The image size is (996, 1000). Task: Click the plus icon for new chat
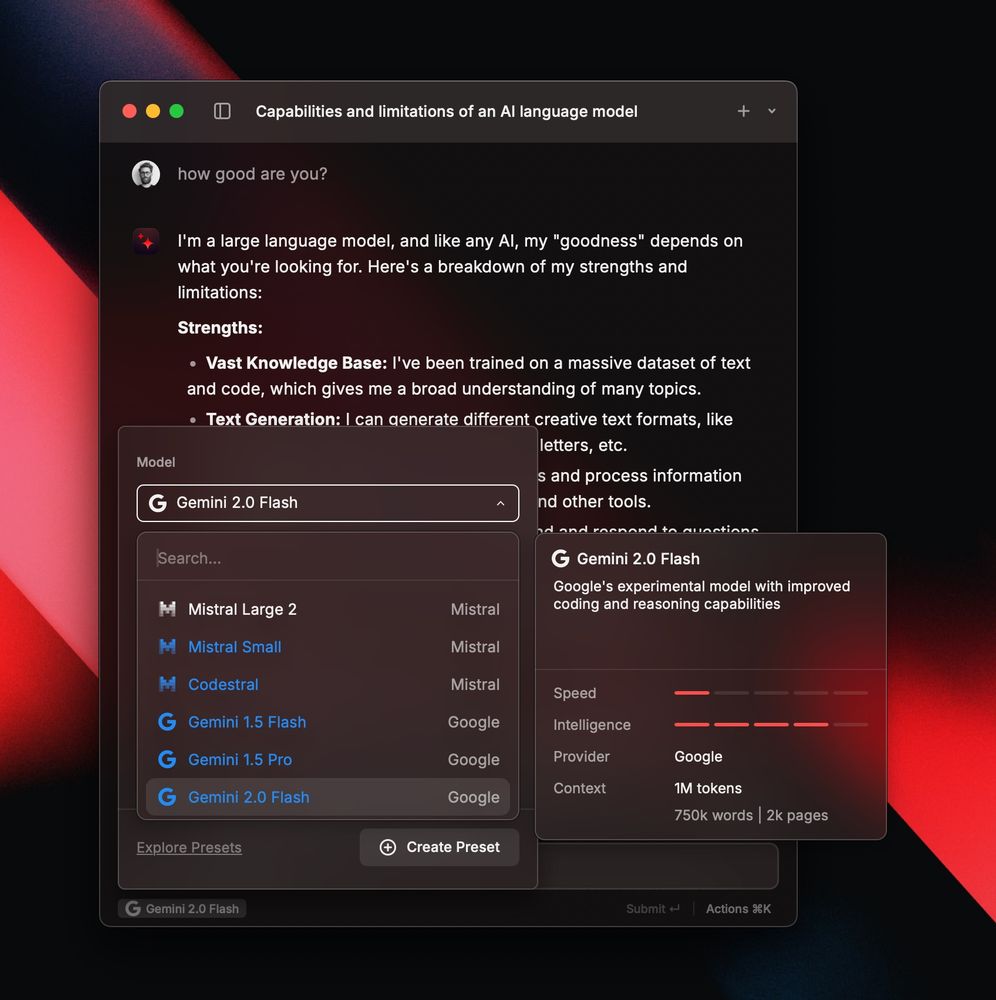(743, 111)
